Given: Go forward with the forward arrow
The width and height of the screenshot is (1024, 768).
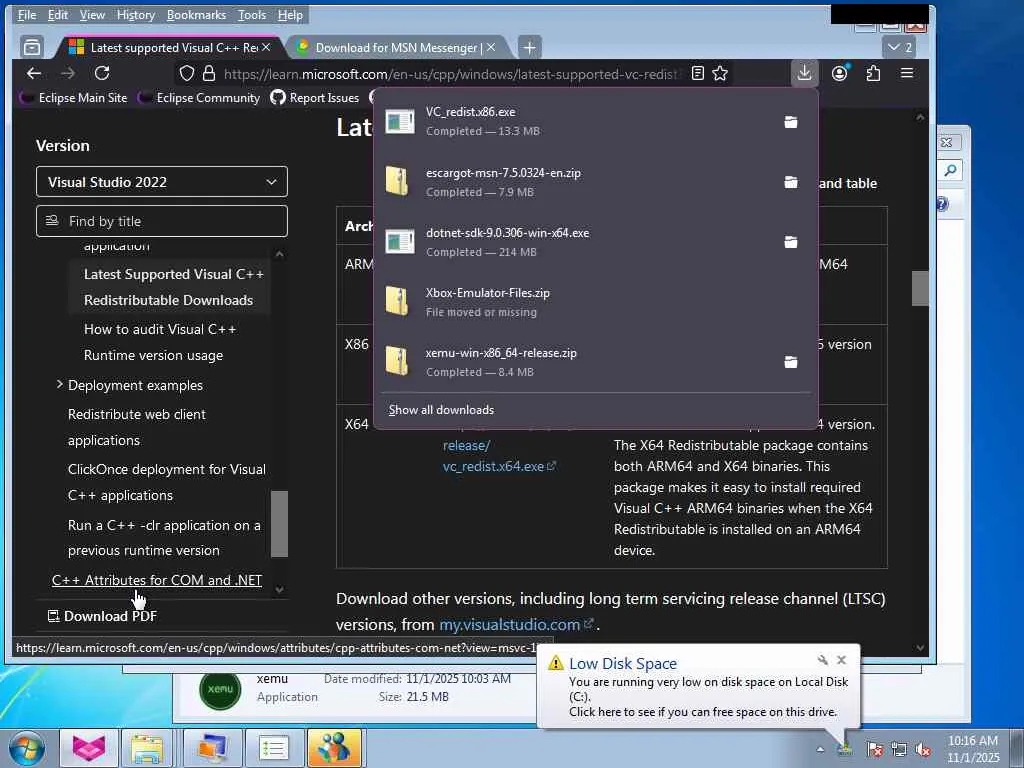Looking at the screenshot, I should [68, 73].
